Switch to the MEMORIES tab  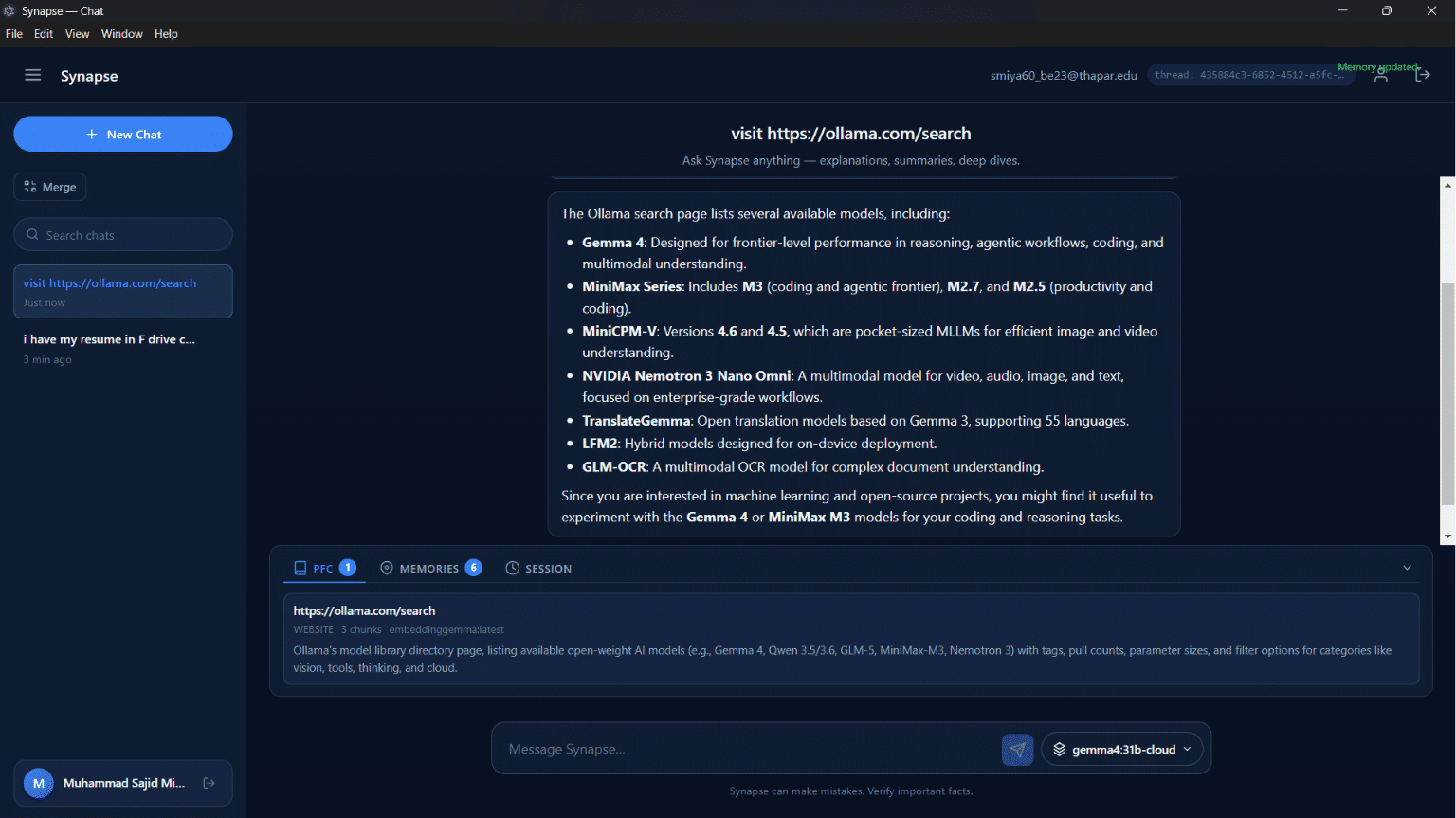click(x=431, y=568)
